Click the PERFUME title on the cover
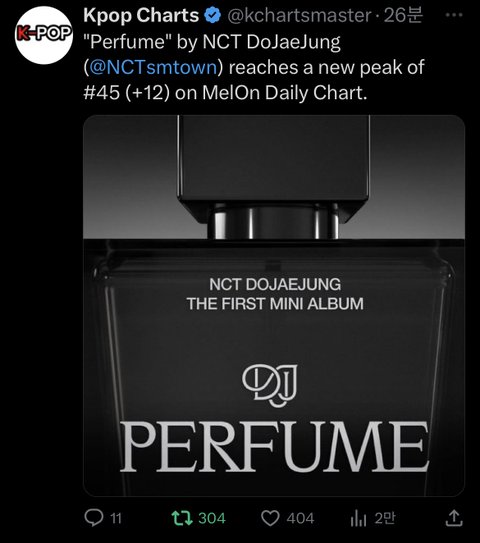480x543 pixels. coord(274,447)
